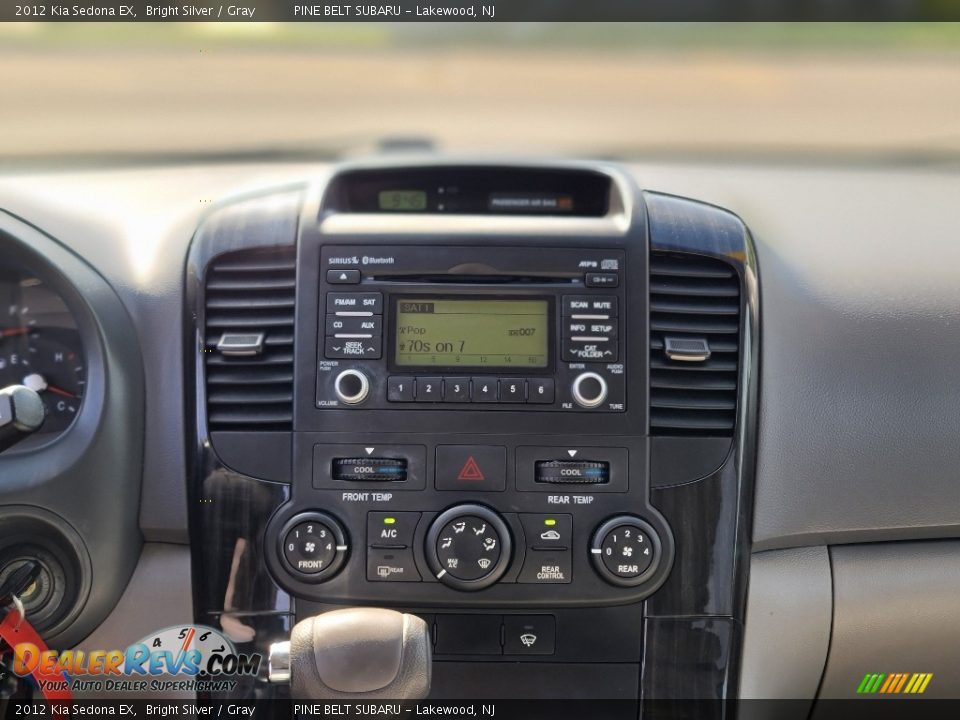This screenshot has width=960, height=720.
Task: Push the Power/Volume knob
Action: point(351,386)
